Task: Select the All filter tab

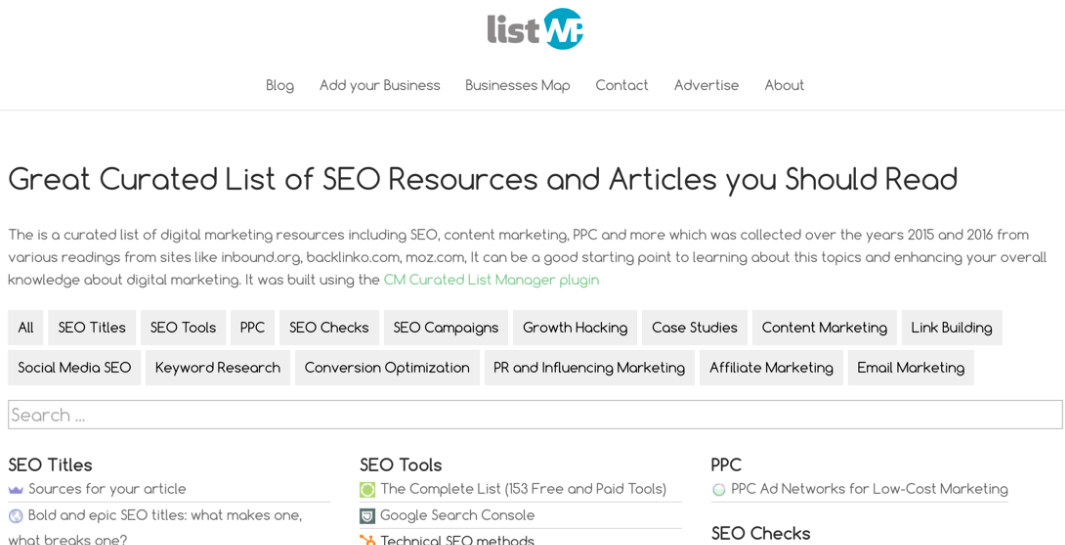Action: (26, 328)
